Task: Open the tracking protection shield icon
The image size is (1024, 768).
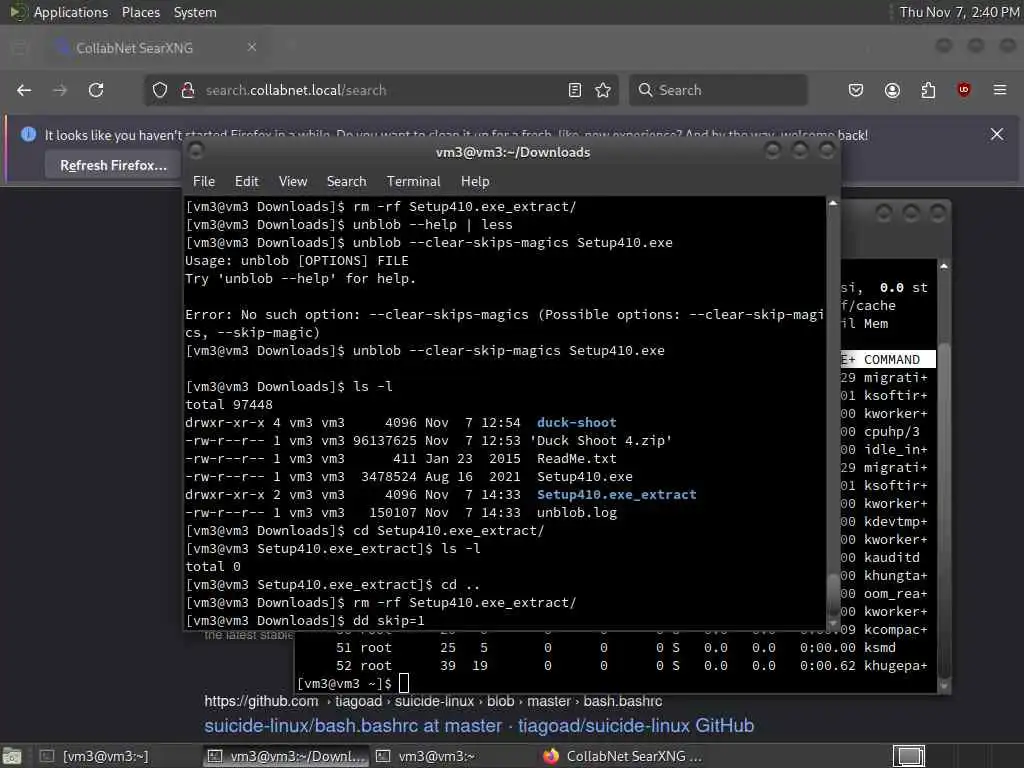Action: click(x=160, y=90)
